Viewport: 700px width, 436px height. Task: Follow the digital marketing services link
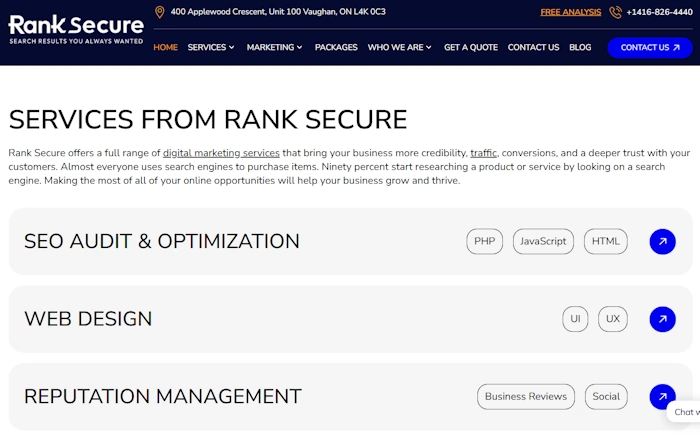pos(221,153)
